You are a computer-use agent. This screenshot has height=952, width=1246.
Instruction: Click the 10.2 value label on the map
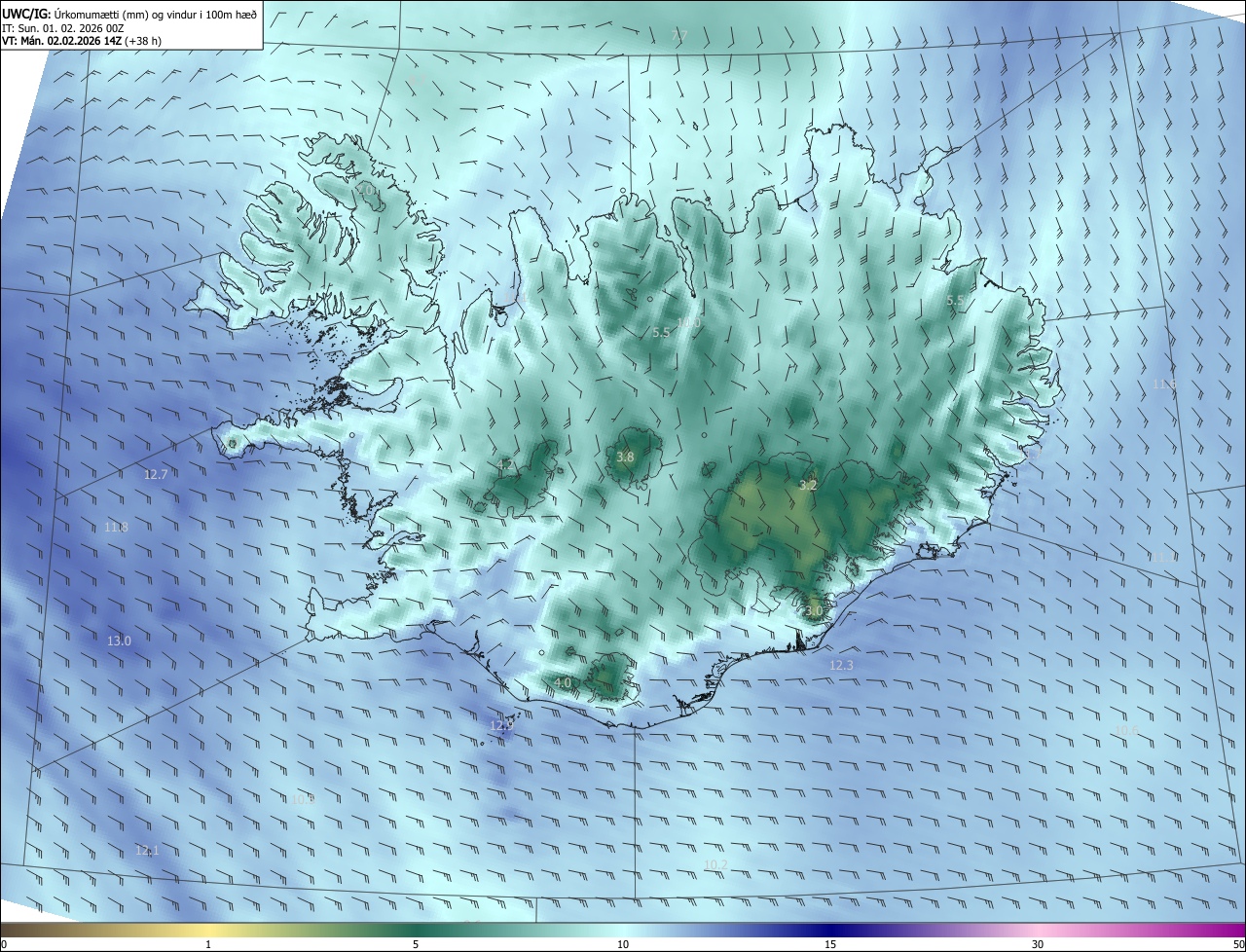click(715, 864)
